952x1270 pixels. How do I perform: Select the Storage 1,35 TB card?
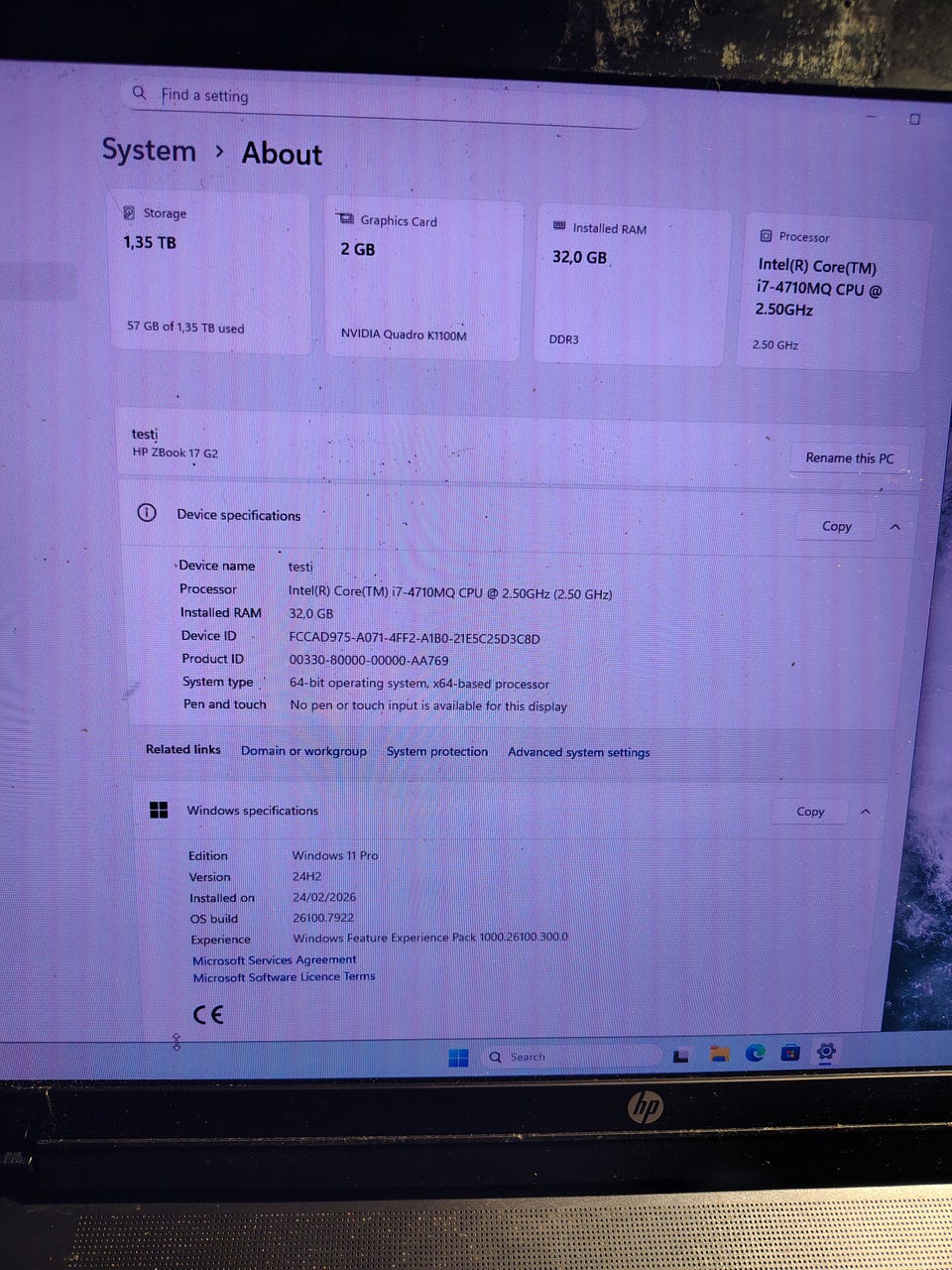point(208,271)
